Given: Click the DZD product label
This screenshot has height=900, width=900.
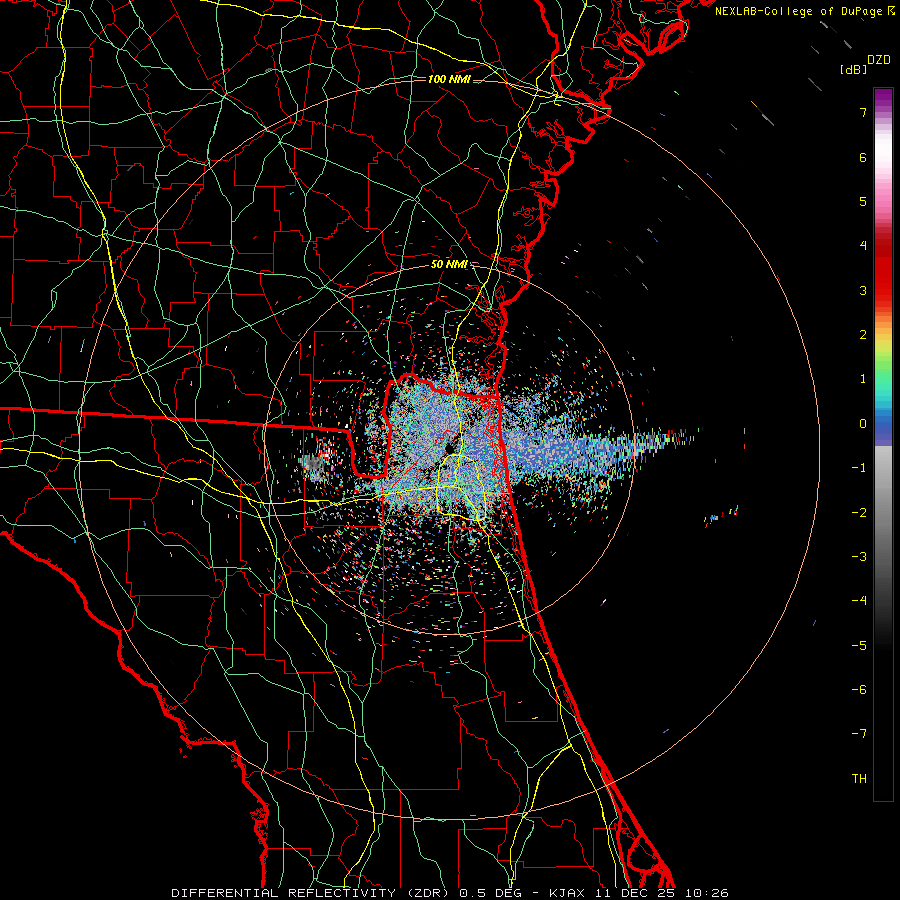Looking at the screenshot, I should pyautogui.click(x=879, y=60).
